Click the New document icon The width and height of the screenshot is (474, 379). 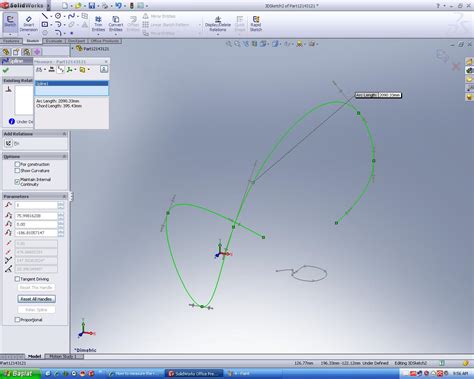pyautogui.click(x=65, y=6)
